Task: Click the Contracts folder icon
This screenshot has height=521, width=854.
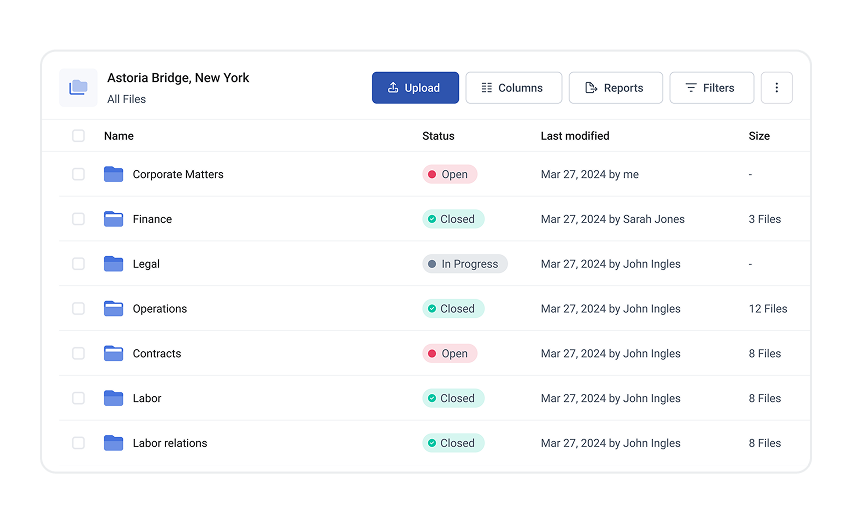Action: click(x=113, y=353)
